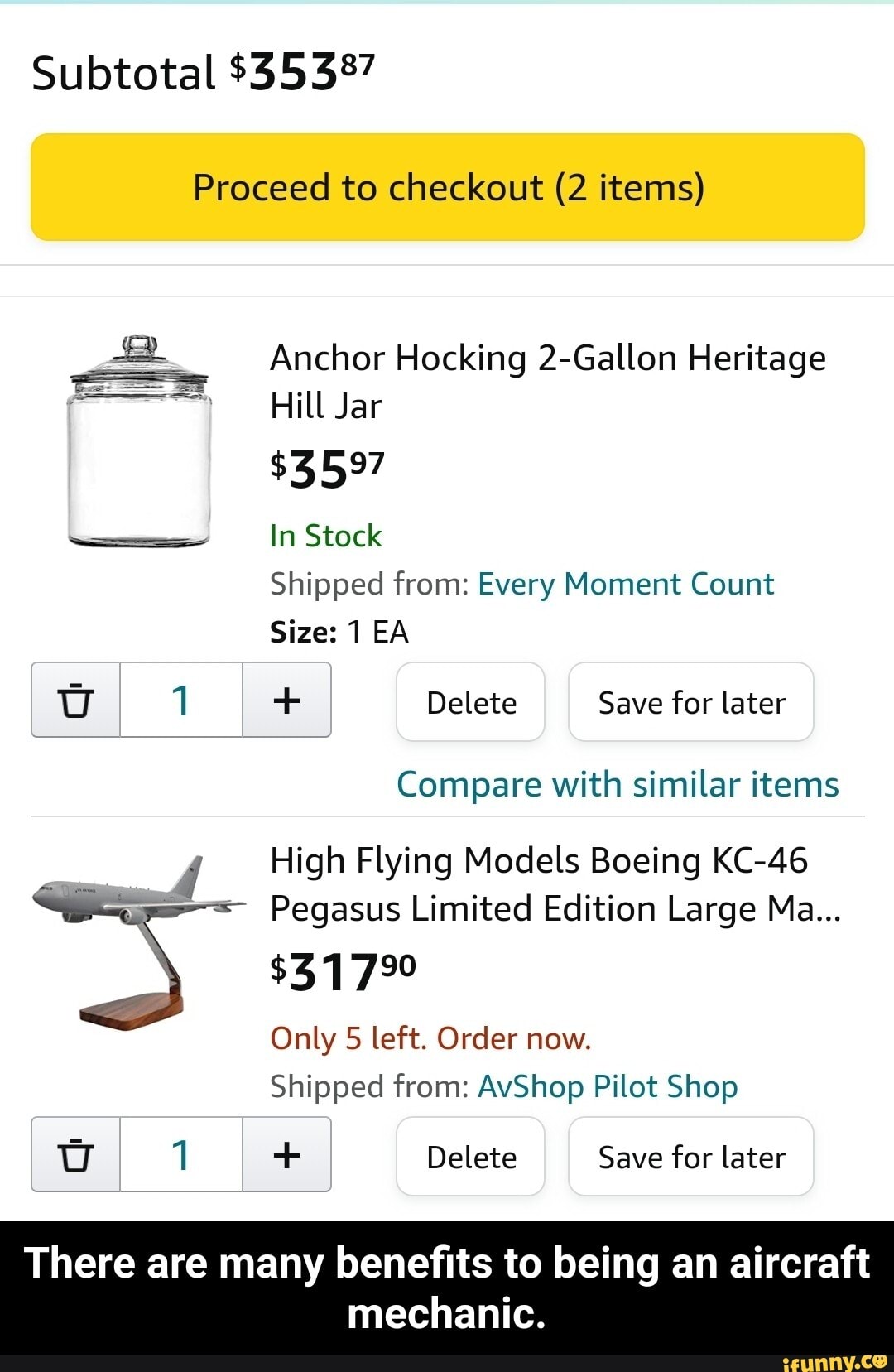Open the Anchor Hocking 2-Gallon Heritage Hill Jar title
This screenshot has height=1372, width=894.
(x=547, y=382)
